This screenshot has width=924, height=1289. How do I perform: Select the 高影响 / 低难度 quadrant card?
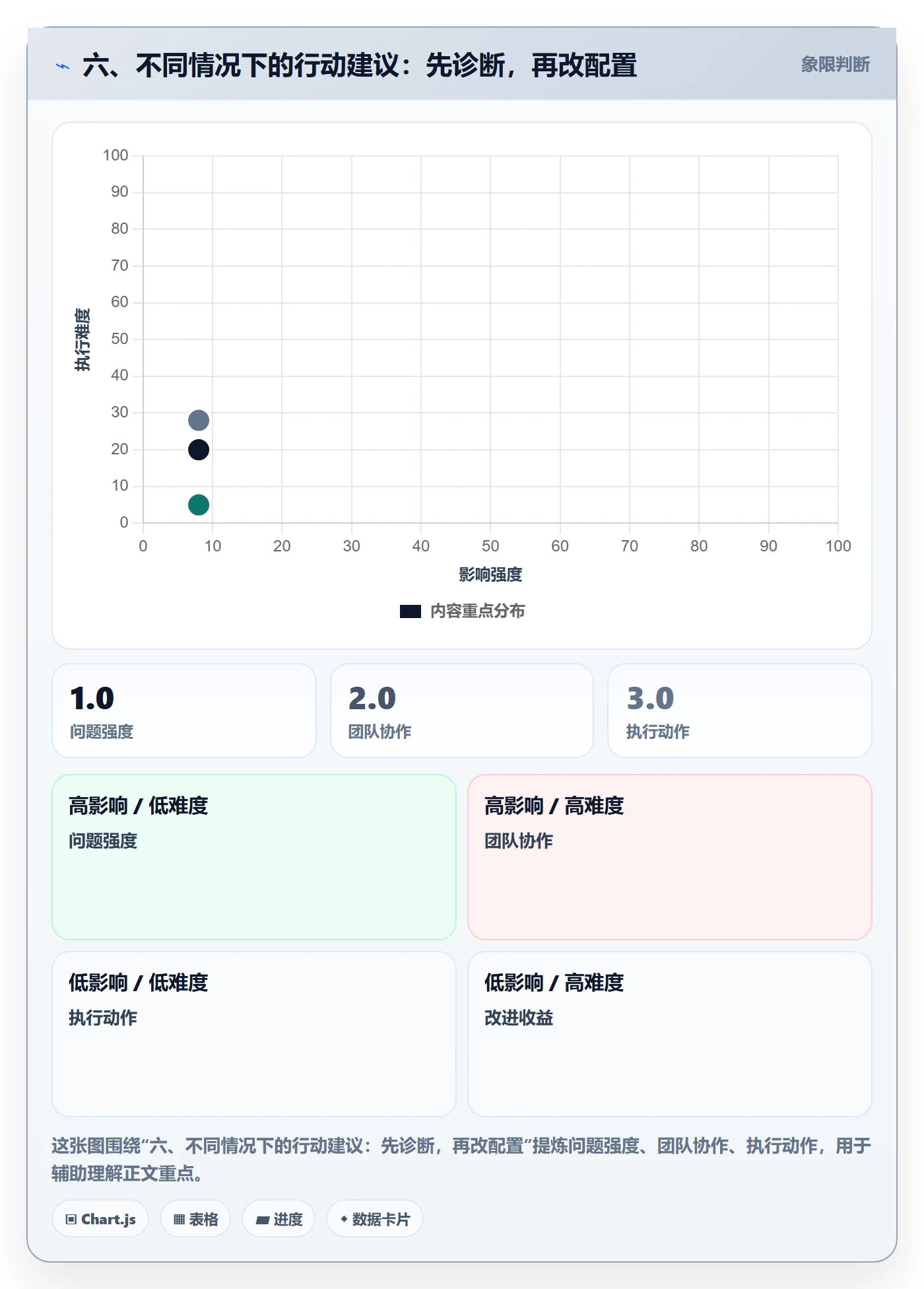[254, 857]
